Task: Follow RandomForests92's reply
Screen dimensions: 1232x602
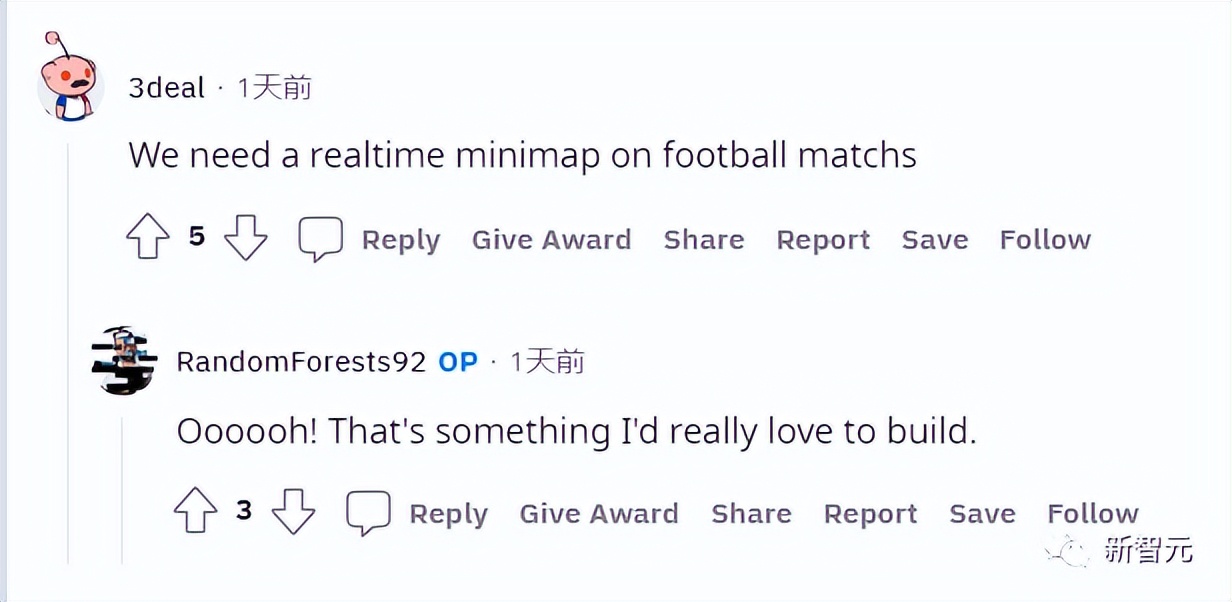Action: 1093,514
